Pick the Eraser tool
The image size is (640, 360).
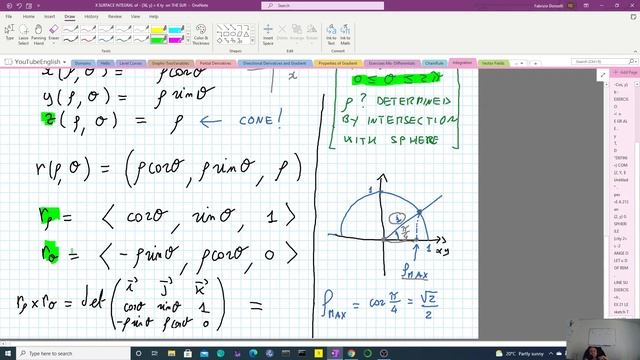tap(53, 31)
